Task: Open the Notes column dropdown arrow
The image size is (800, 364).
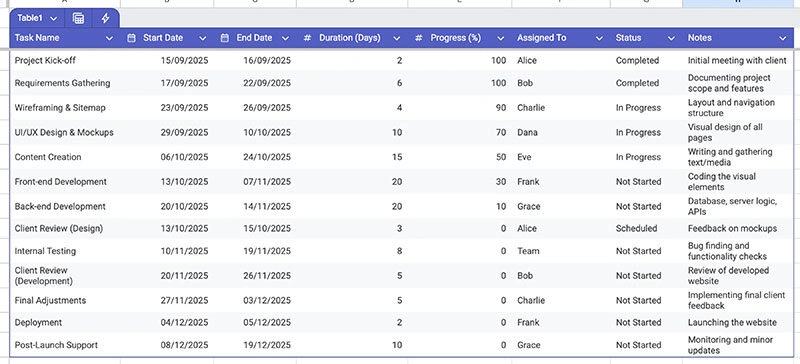Action: 783,38
